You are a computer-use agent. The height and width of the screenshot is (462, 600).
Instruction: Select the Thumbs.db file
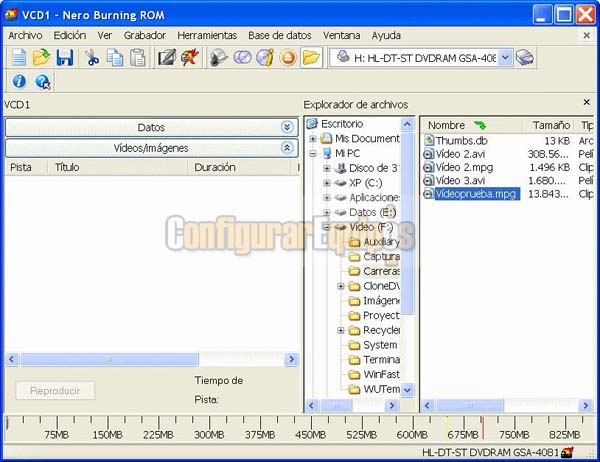(x=461, y=141)
